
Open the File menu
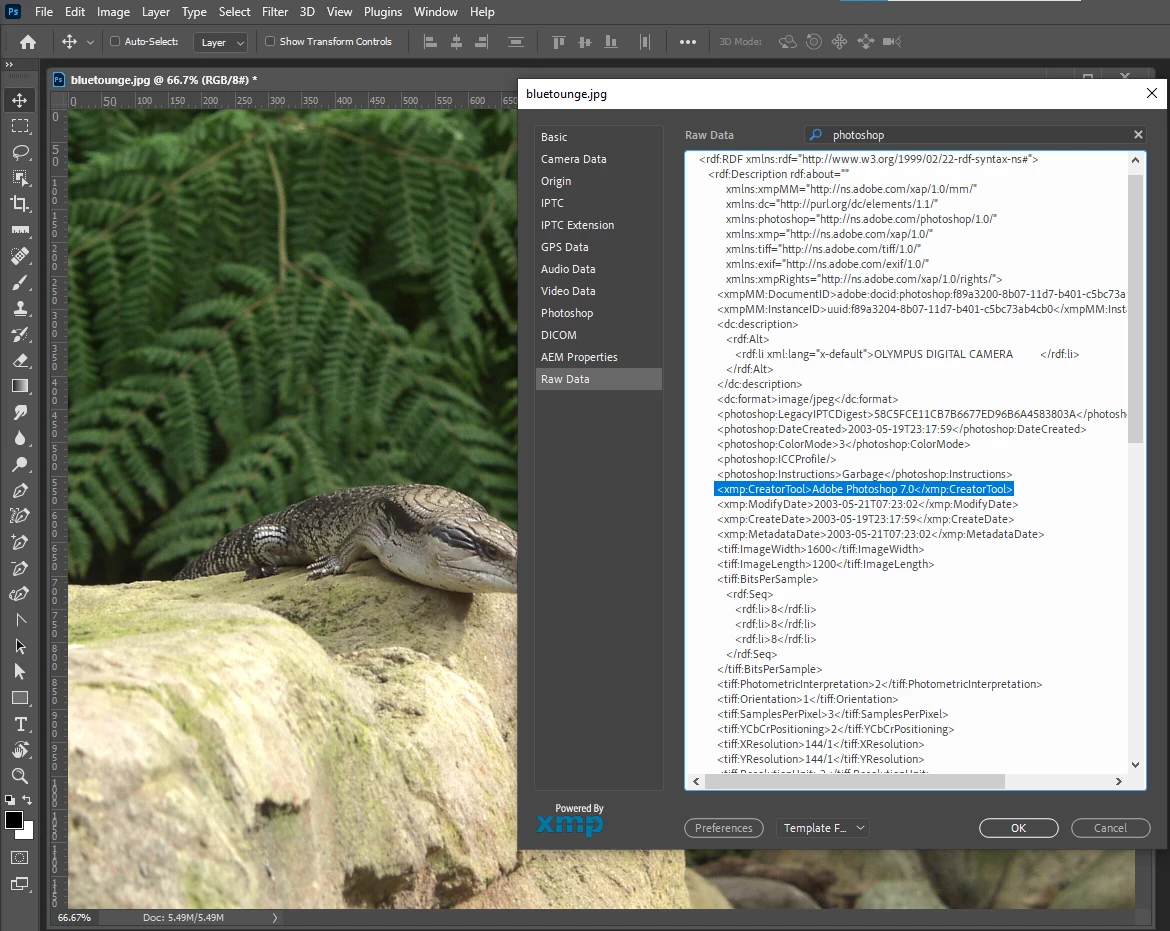44,12
